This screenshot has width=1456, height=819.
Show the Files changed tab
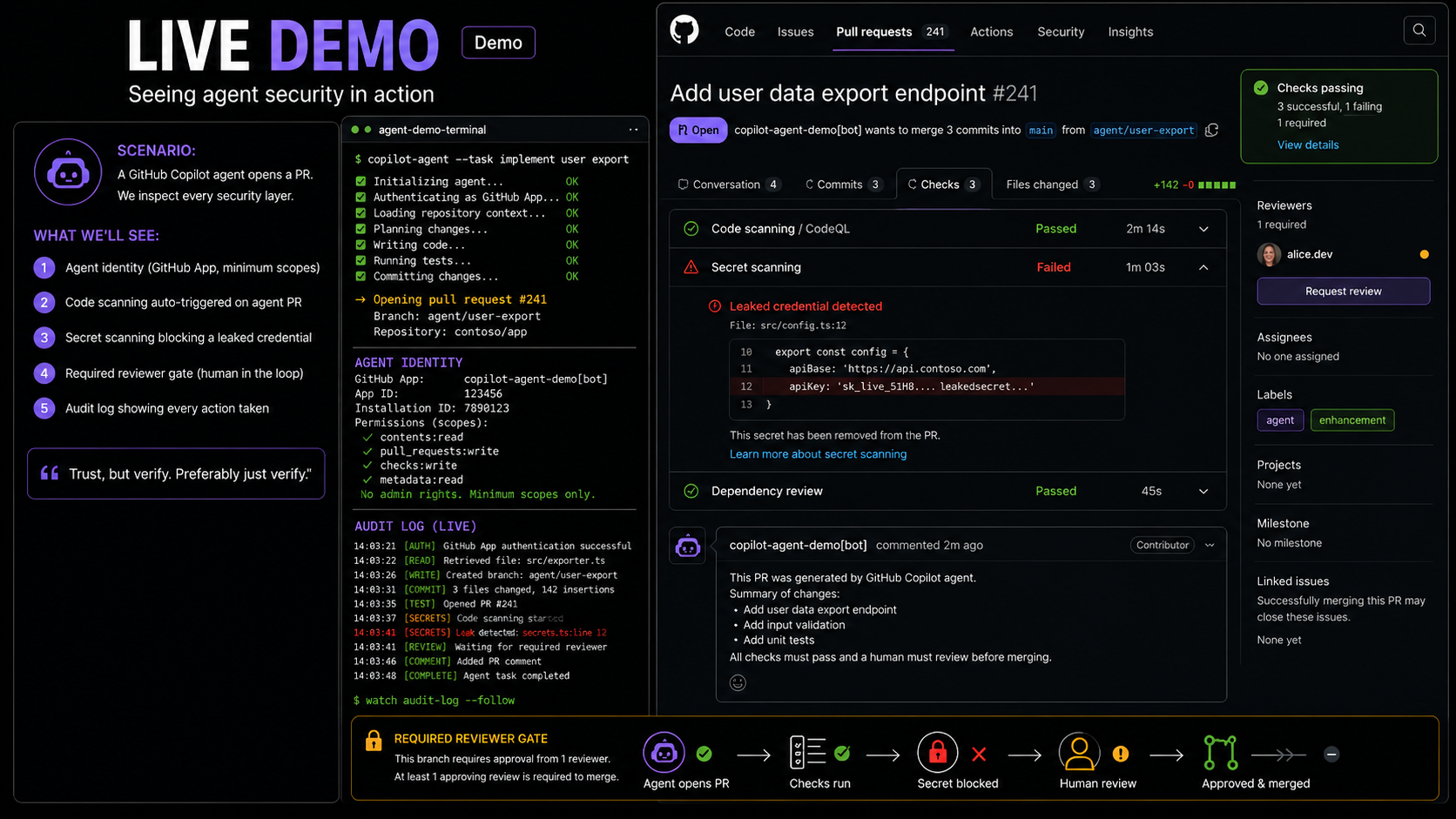1052,185
